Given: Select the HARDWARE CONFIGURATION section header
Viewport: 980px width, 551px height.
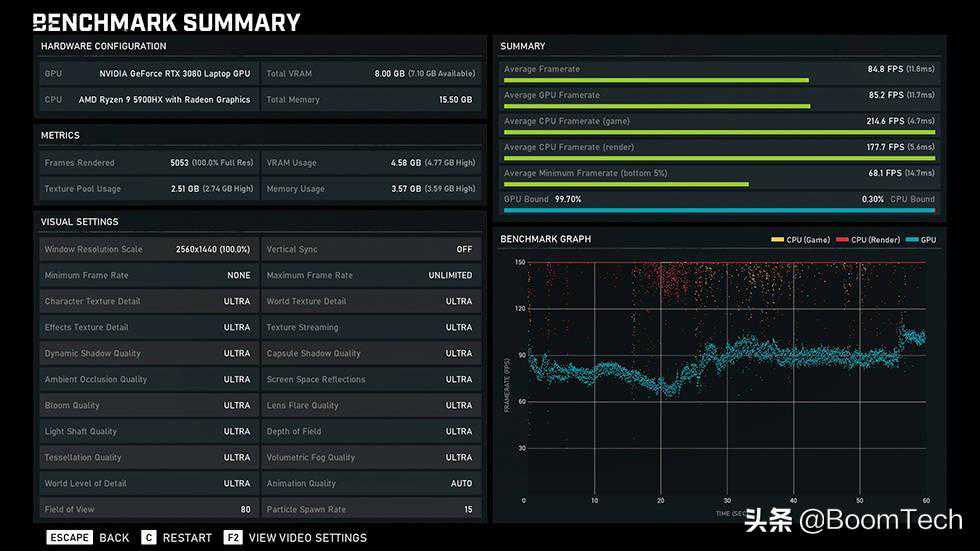Looking at the screenshot, I should (x=104, y=46).
